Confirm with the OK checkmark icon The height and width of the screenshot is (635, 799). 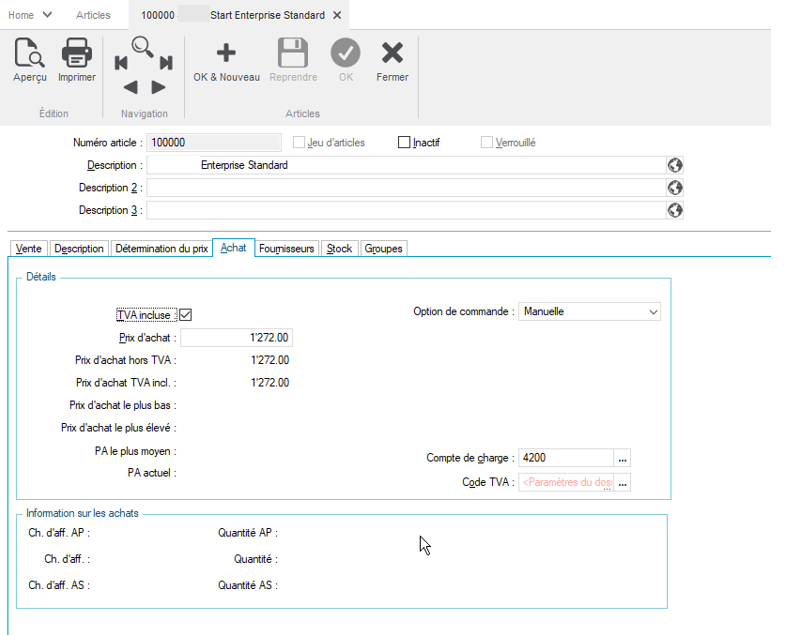[345, 52]
